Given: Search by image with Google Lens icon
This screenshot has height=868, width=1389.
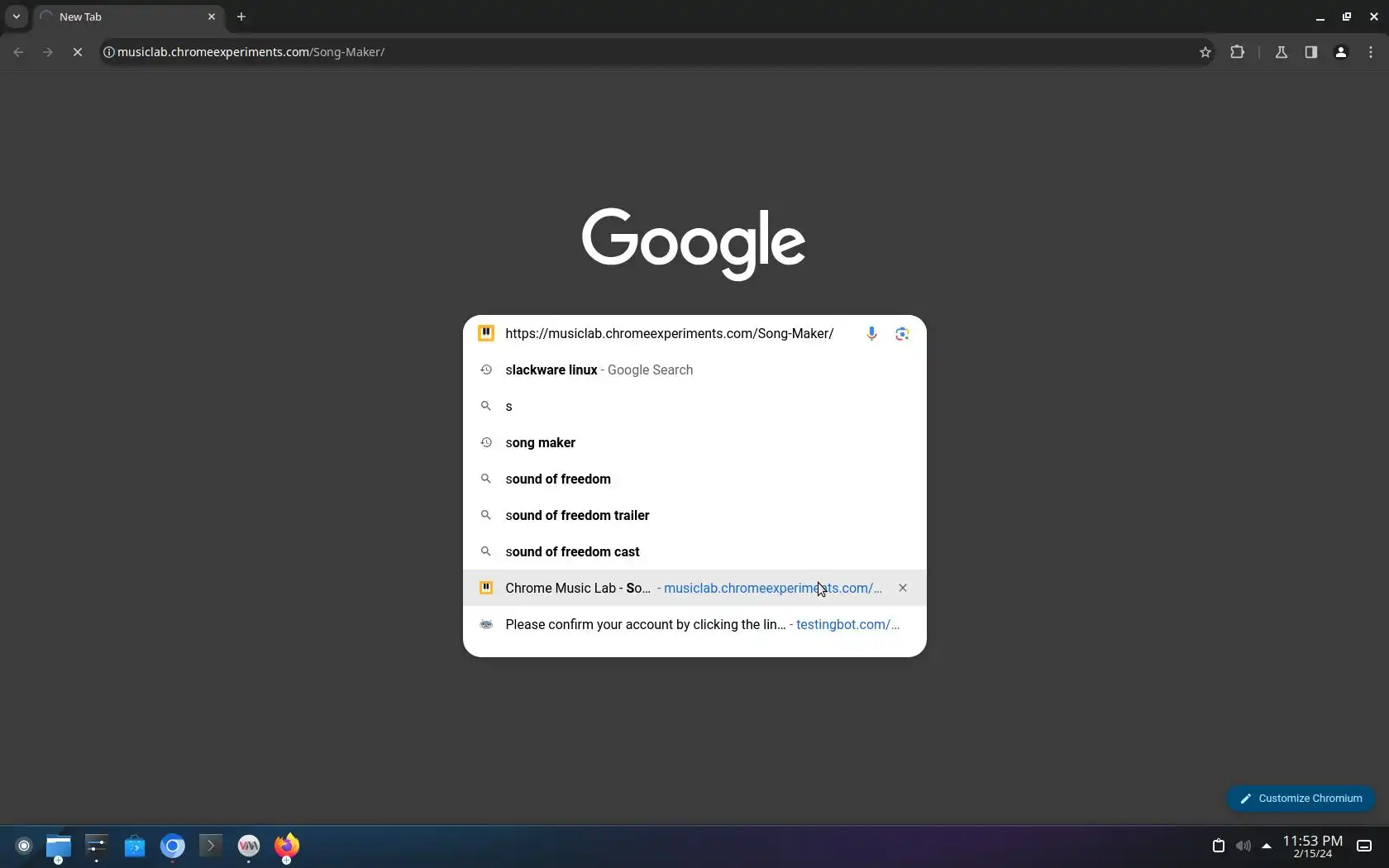Looking at the screenshot, I should (x=902, y=333).
